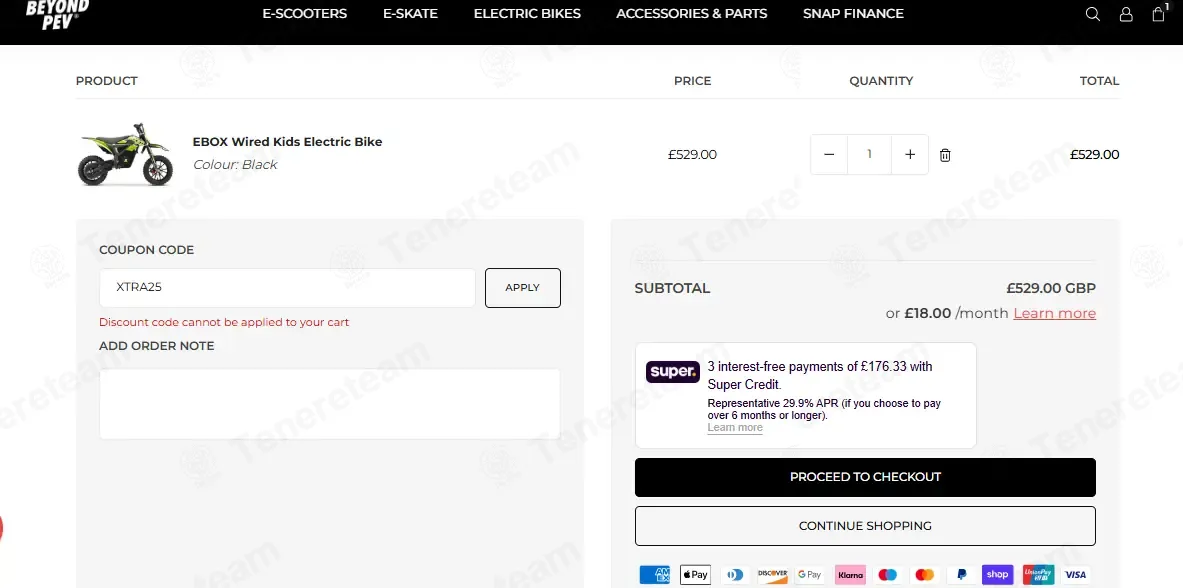
Task: Select the PayPal payment icon
Action: 961,574
